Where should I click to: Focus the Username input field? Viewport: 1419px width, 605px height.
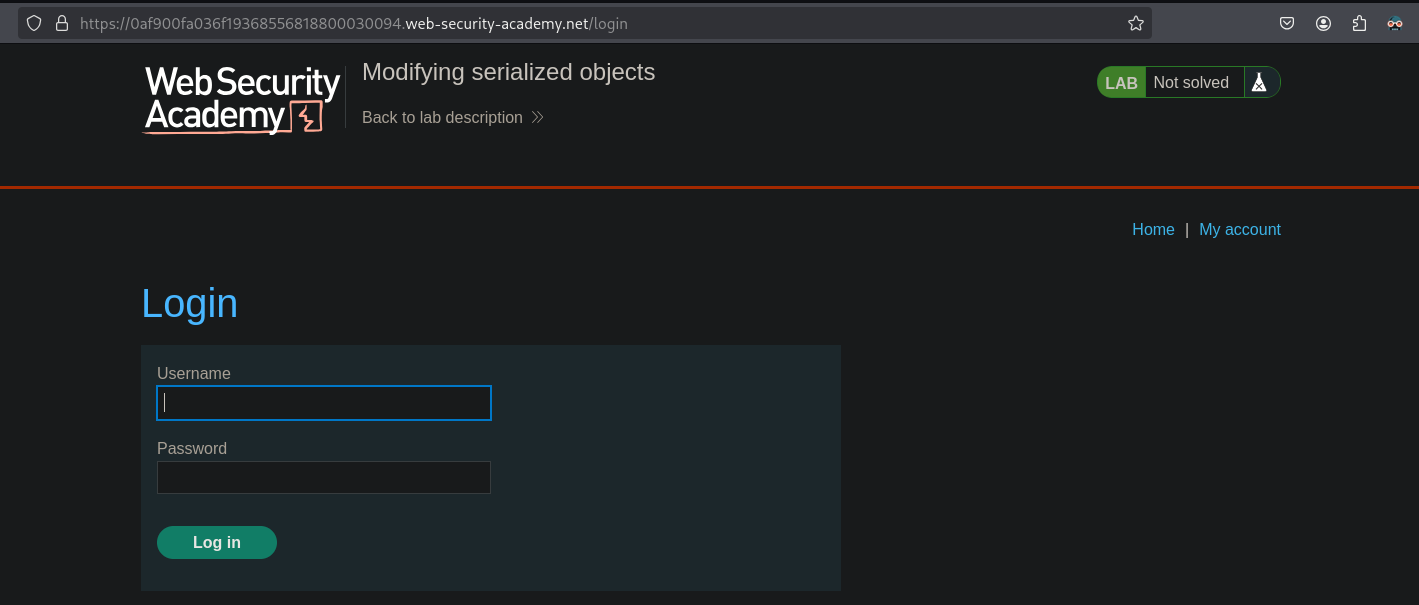coord(324,403)
